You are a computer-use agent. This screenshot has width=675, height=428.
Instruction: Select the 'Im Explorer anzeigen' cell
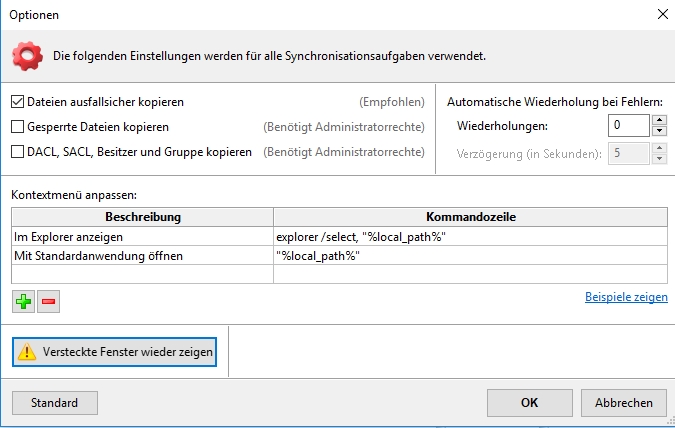click(x=142, y=237)
